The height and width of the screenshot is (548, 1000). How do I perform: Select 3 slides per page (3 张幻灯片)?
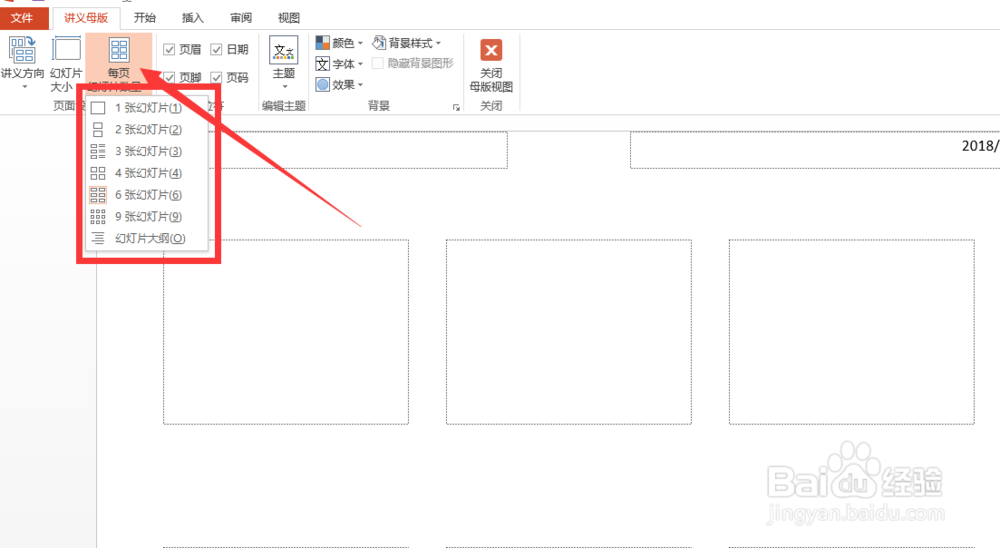[x=147, y=151]
